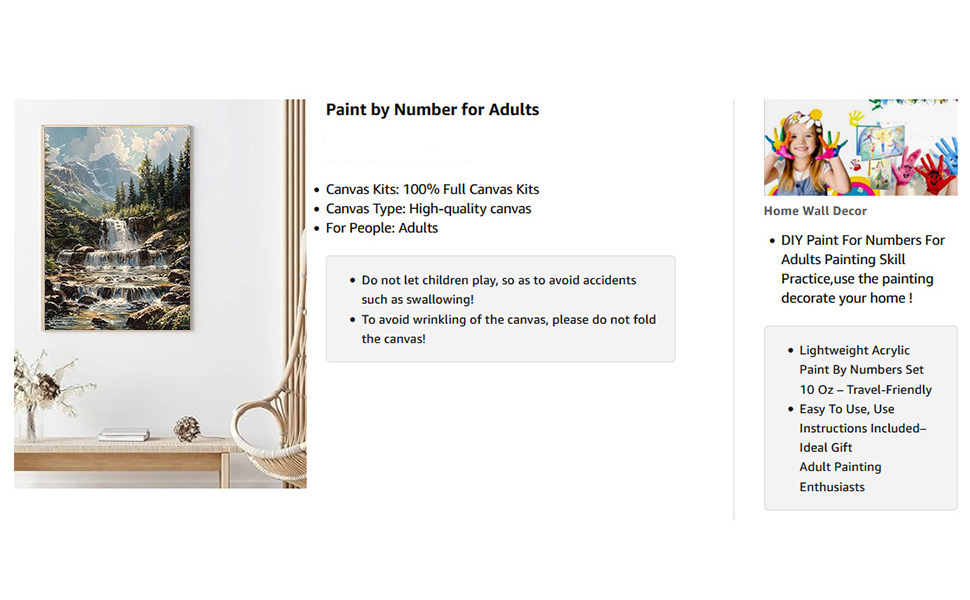Screen dimensions: 970x600
Task: Click the waterfall painting product image
Action: [160, 294]
